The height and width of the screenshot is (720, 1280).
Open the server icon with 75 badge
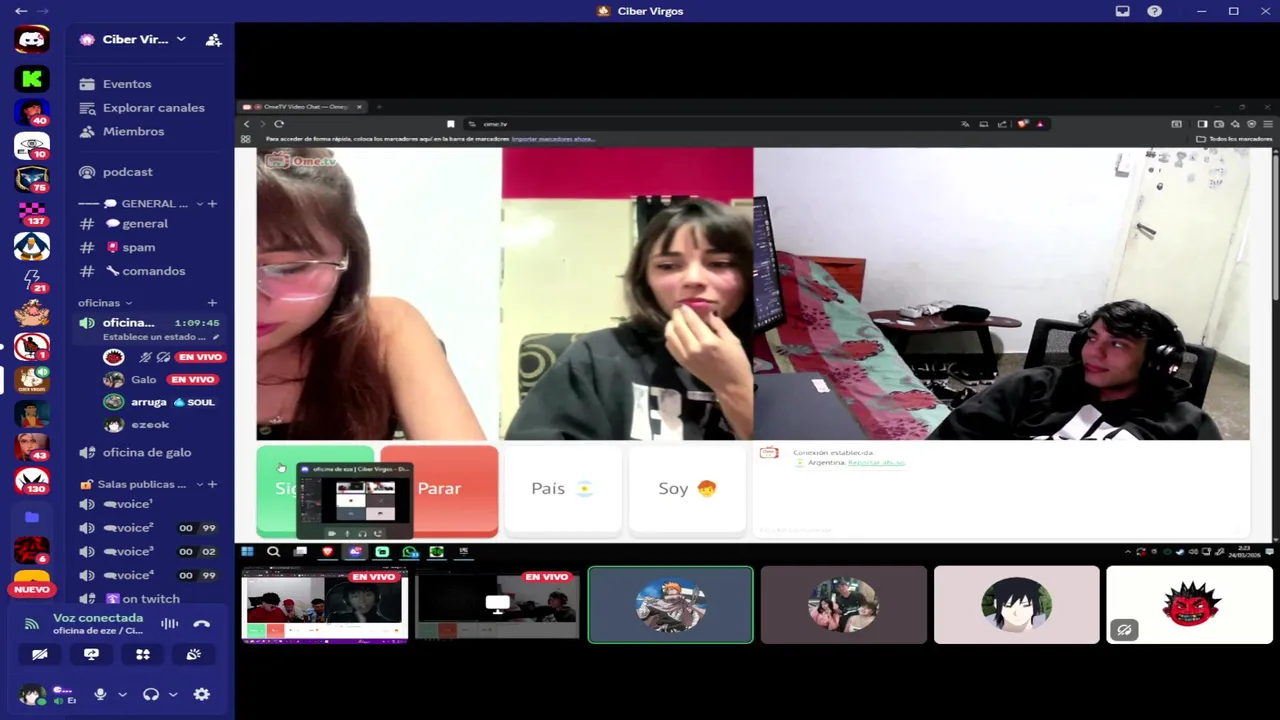click(x=32, y=180)
